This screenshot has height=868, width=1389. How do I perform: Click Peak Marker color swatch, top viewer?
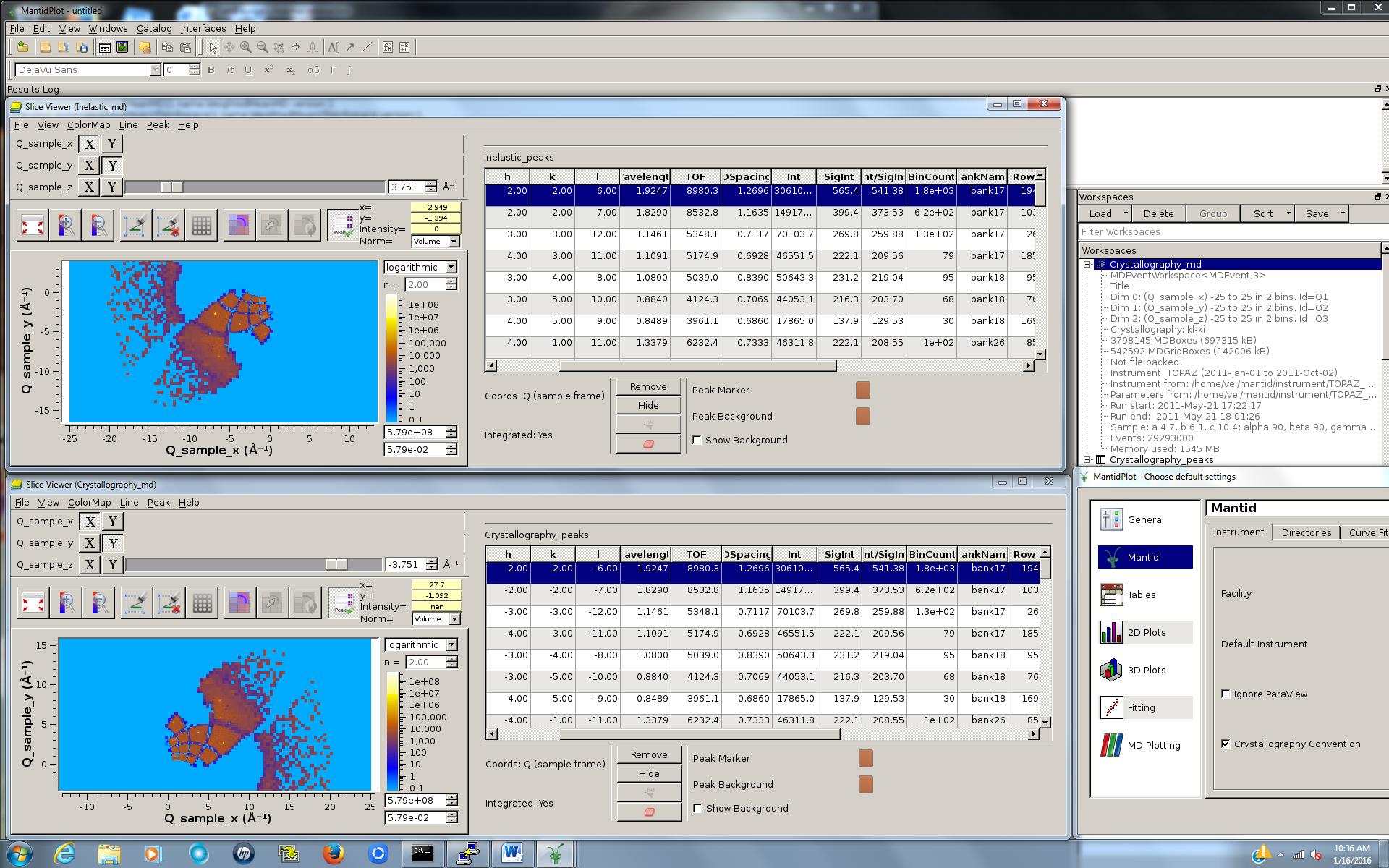tap(862, 391)
